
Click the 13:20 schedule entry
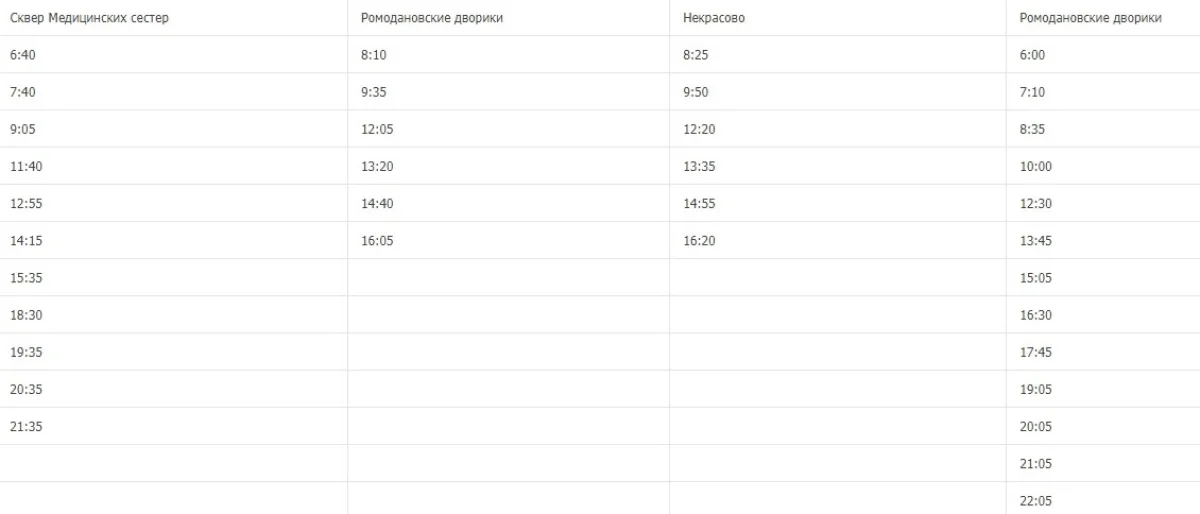[x=377, y=166]
